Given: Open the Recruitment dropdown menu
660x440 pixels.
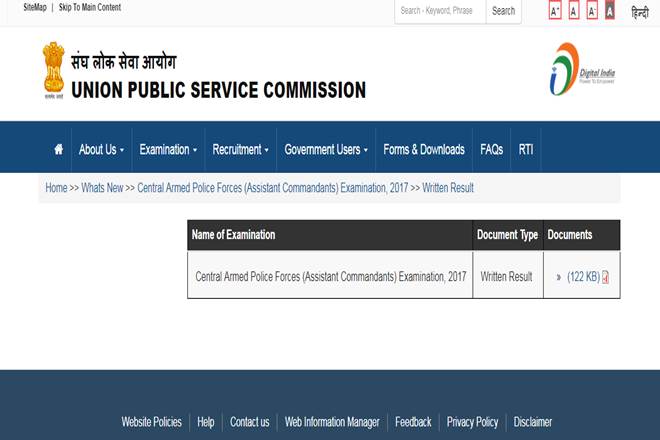Looking at the screenshot, I should coord(241,149).
